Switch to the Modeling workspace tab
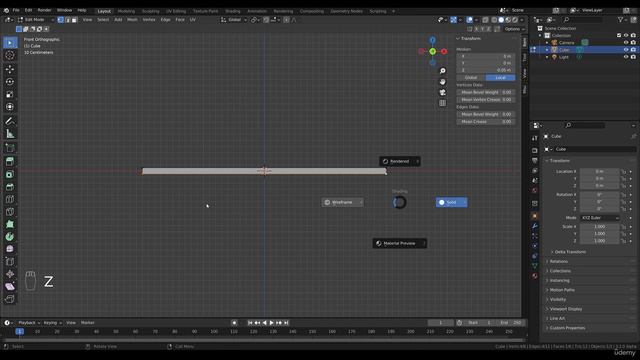Image resolution: width=640 pixels, height=360 pixels. (x=126, y=11)
